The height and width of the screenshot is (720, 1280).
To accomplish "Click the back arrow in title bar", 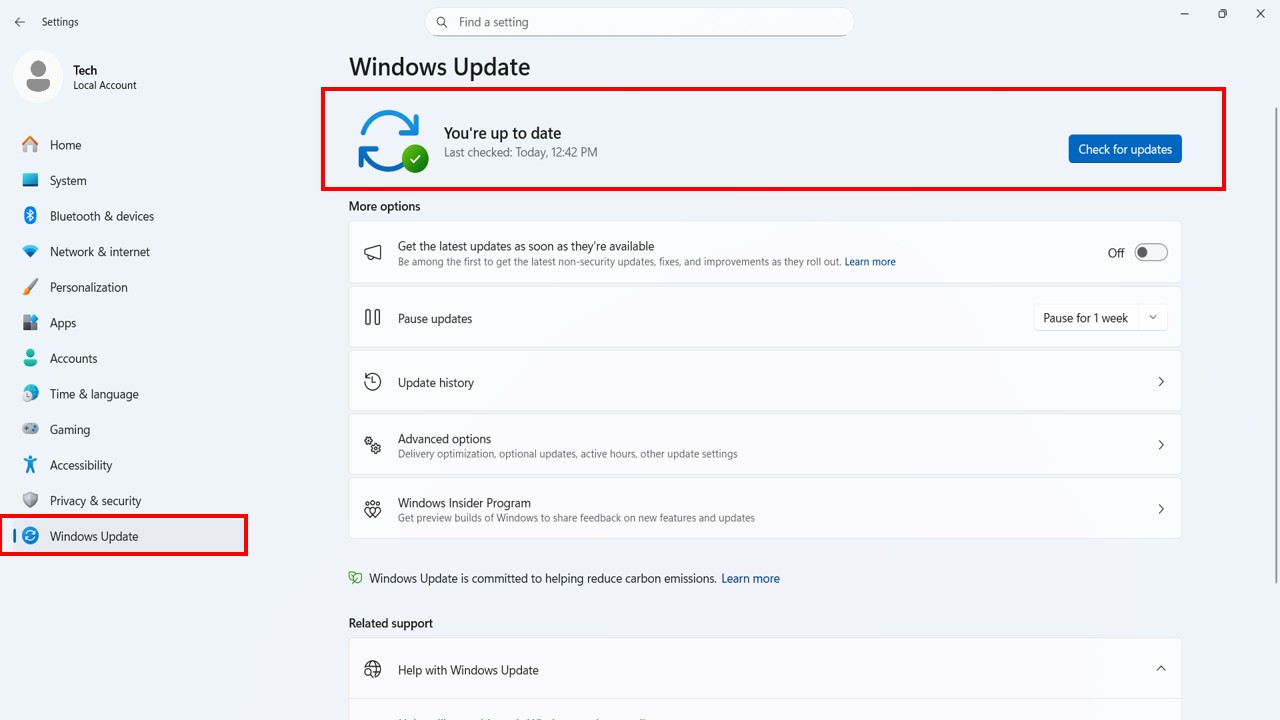I will (20, 22).
